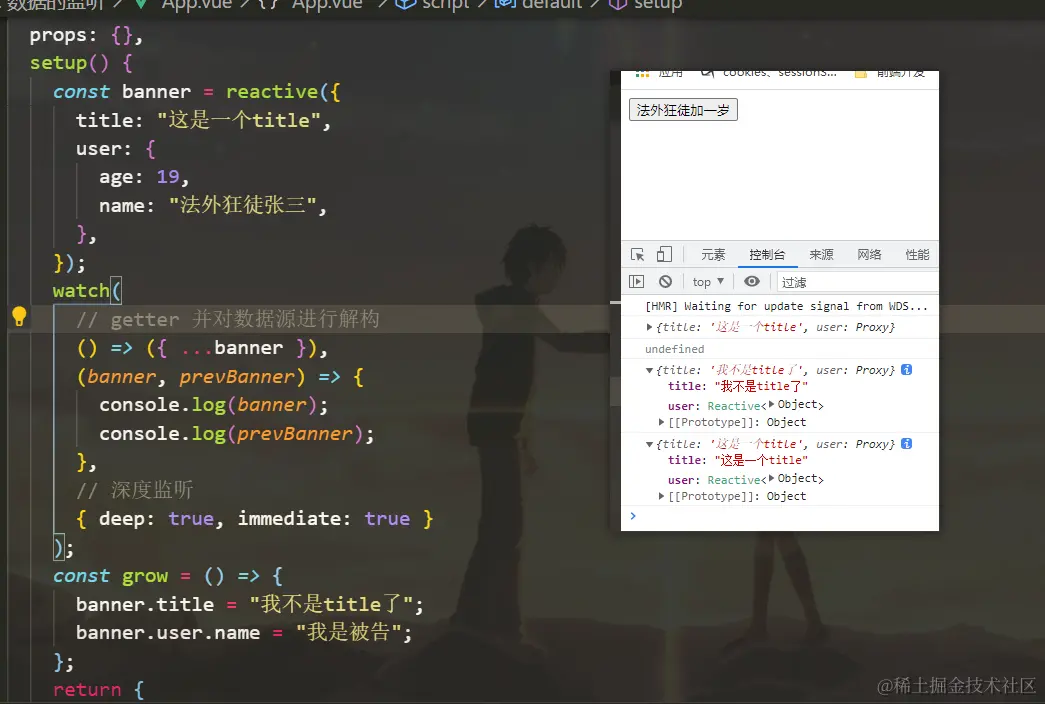This screenshot has width=1045, height=704.
Task: Click the info icon beside '我不是title了' object
Action: pyautogui.click(x=906, y=369)
